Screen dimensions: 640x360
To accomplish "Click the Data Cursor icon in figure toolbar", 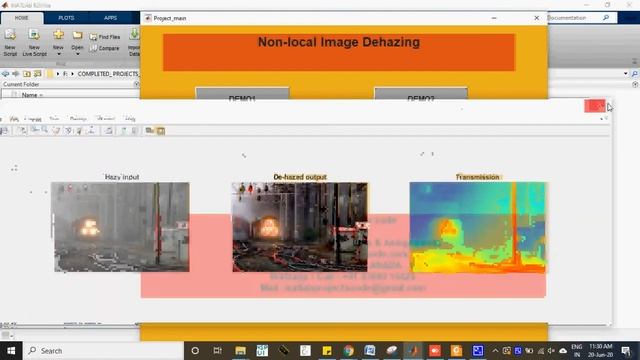I will click(x=80, y=130).
